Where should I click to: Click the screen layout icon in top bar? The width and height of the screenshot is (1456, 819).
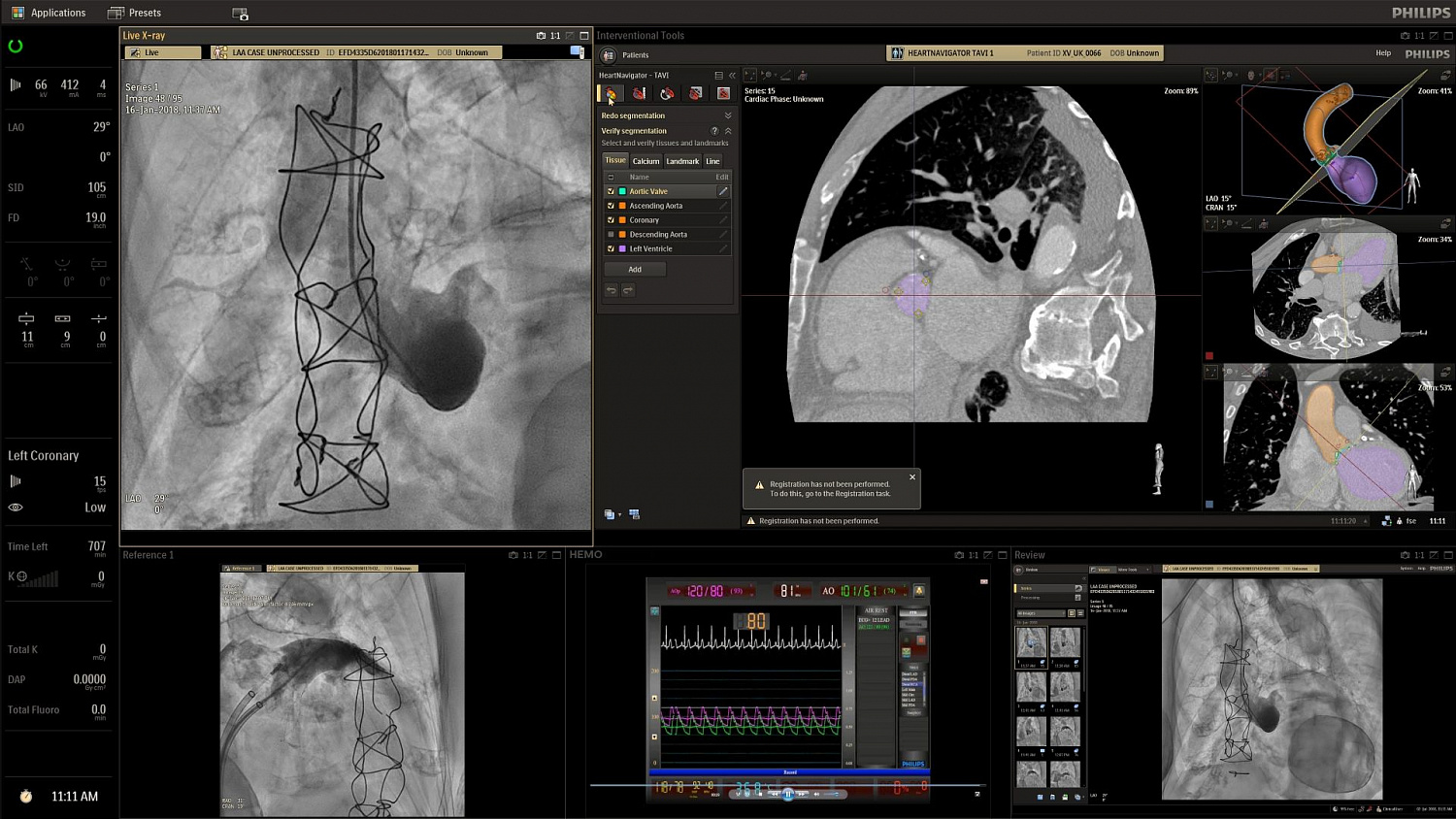click(240, 14)
